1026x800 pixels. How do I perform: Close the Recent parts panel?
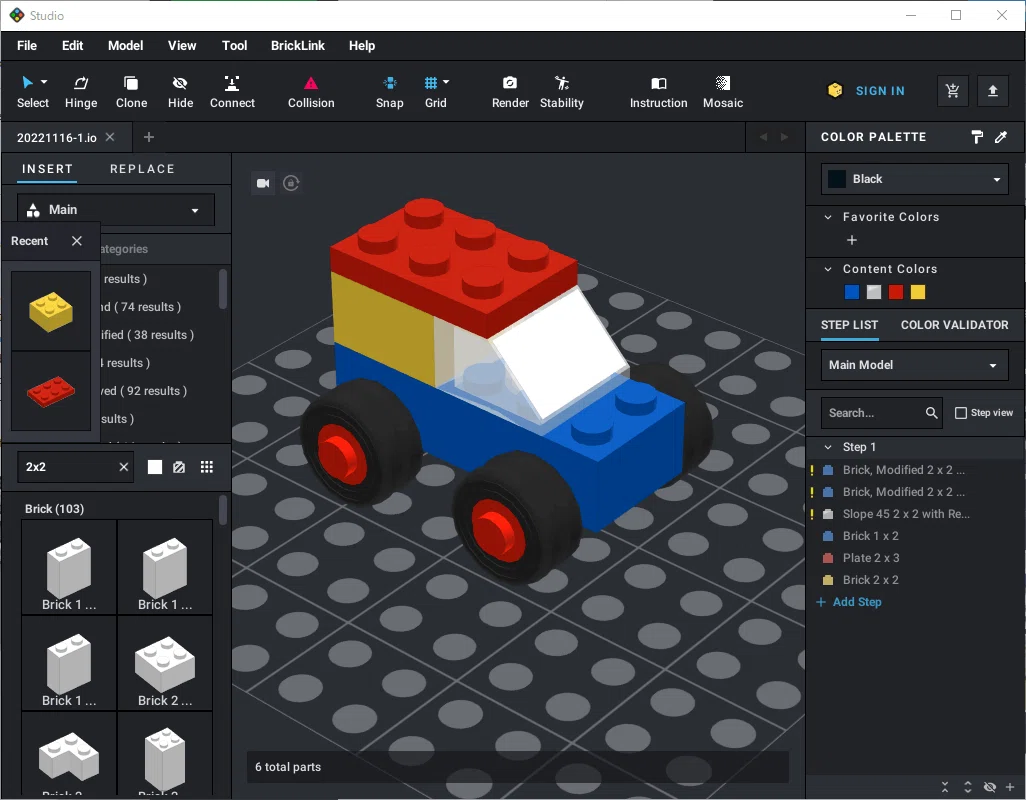click(x=77, y=241)
